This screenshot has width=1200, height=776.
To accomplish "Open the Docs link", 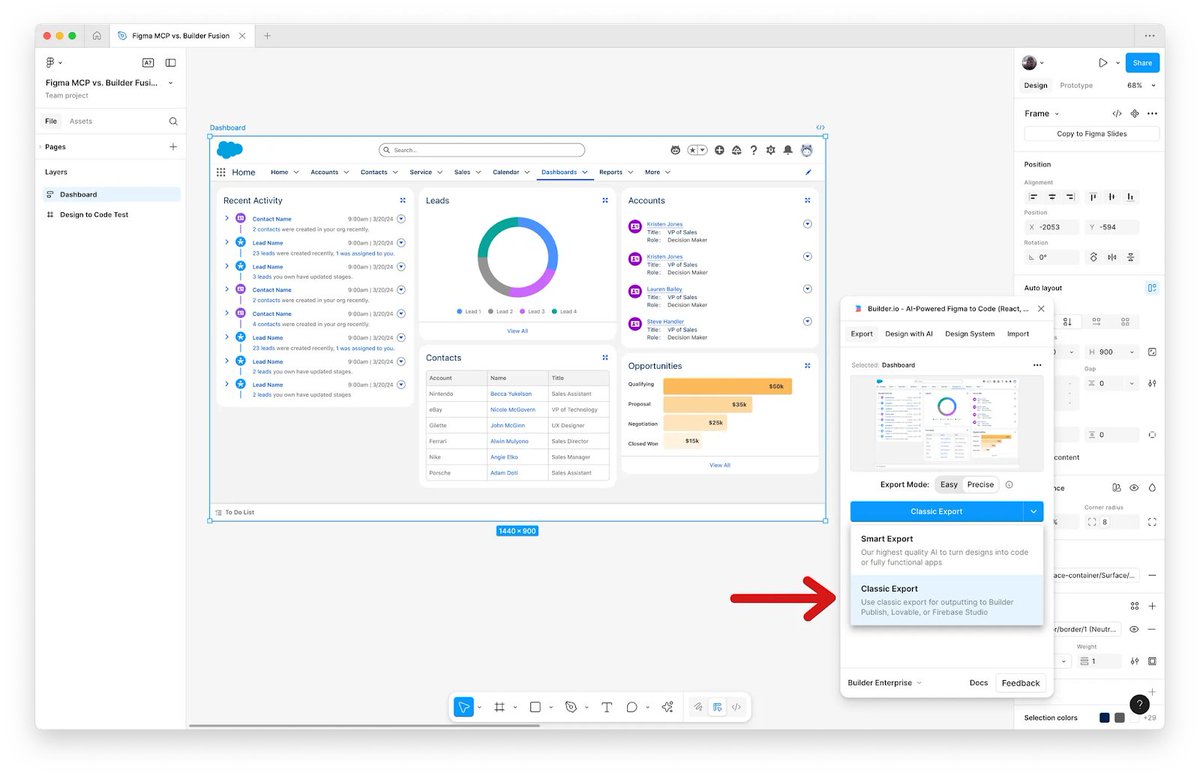I will pyautogui.click(x=979, y=683).
